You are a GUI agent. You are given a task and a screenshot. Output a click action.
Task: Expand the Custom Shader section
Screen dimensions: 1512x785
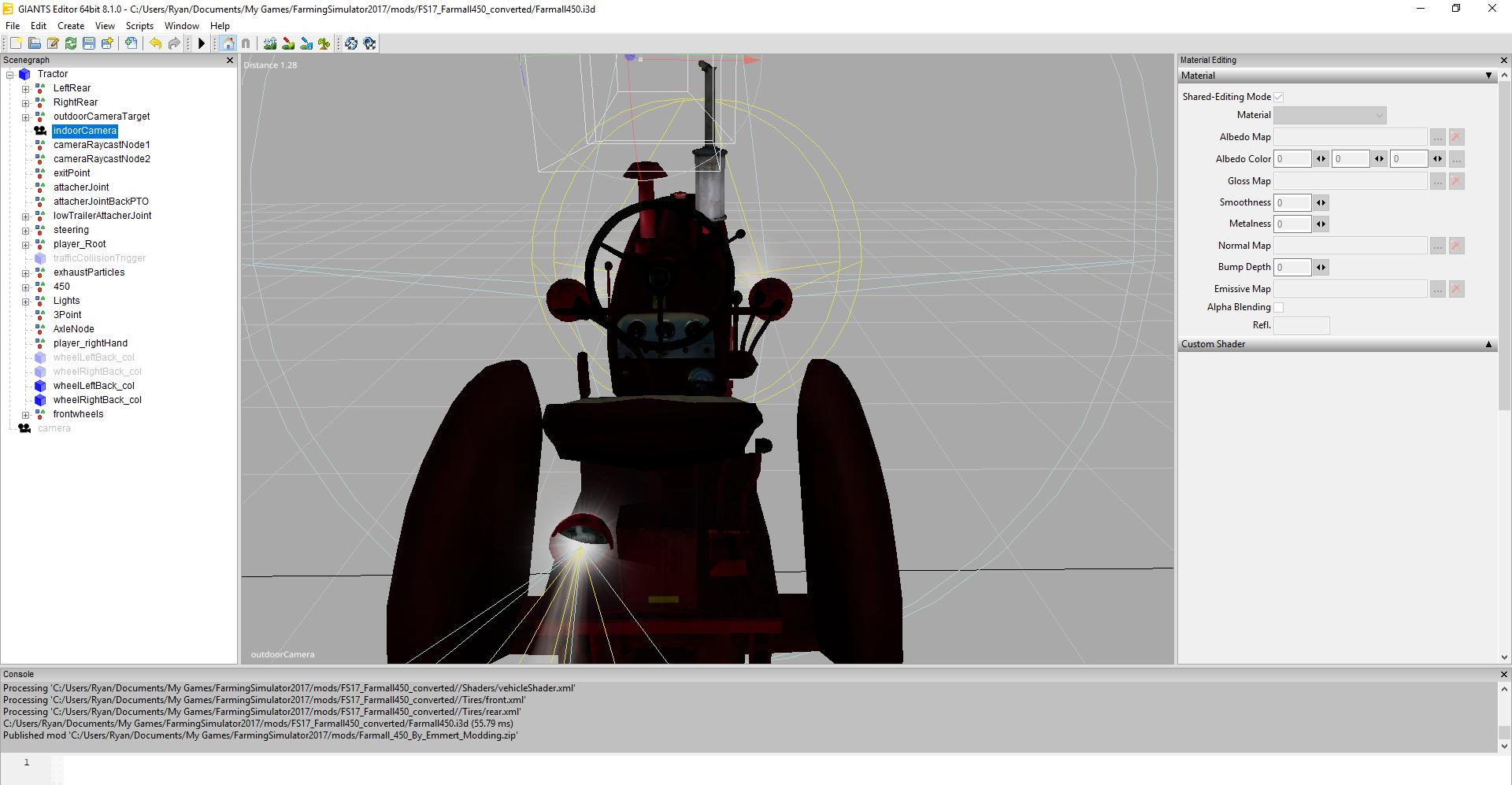tap(1488, 344)
